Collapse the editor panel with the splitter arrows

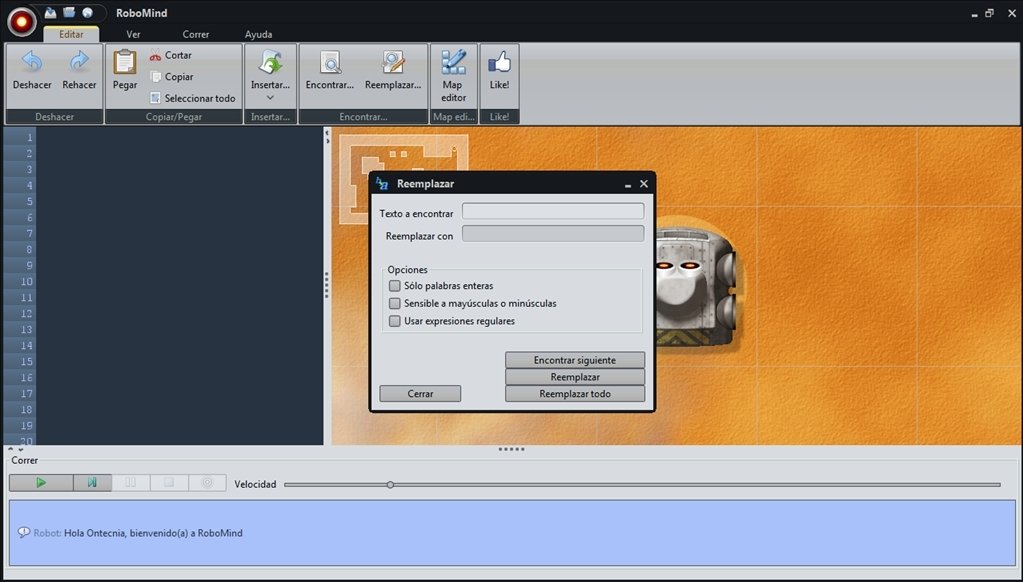(x=327, y=135)
